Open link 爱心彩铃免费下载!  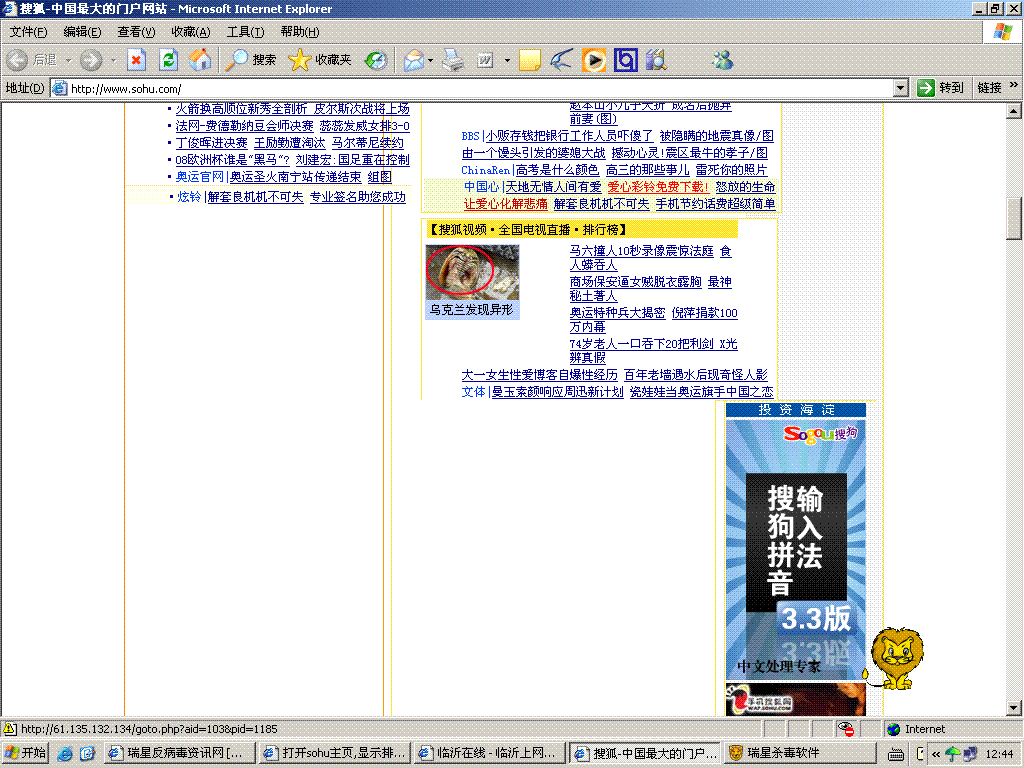pos(658,187)
